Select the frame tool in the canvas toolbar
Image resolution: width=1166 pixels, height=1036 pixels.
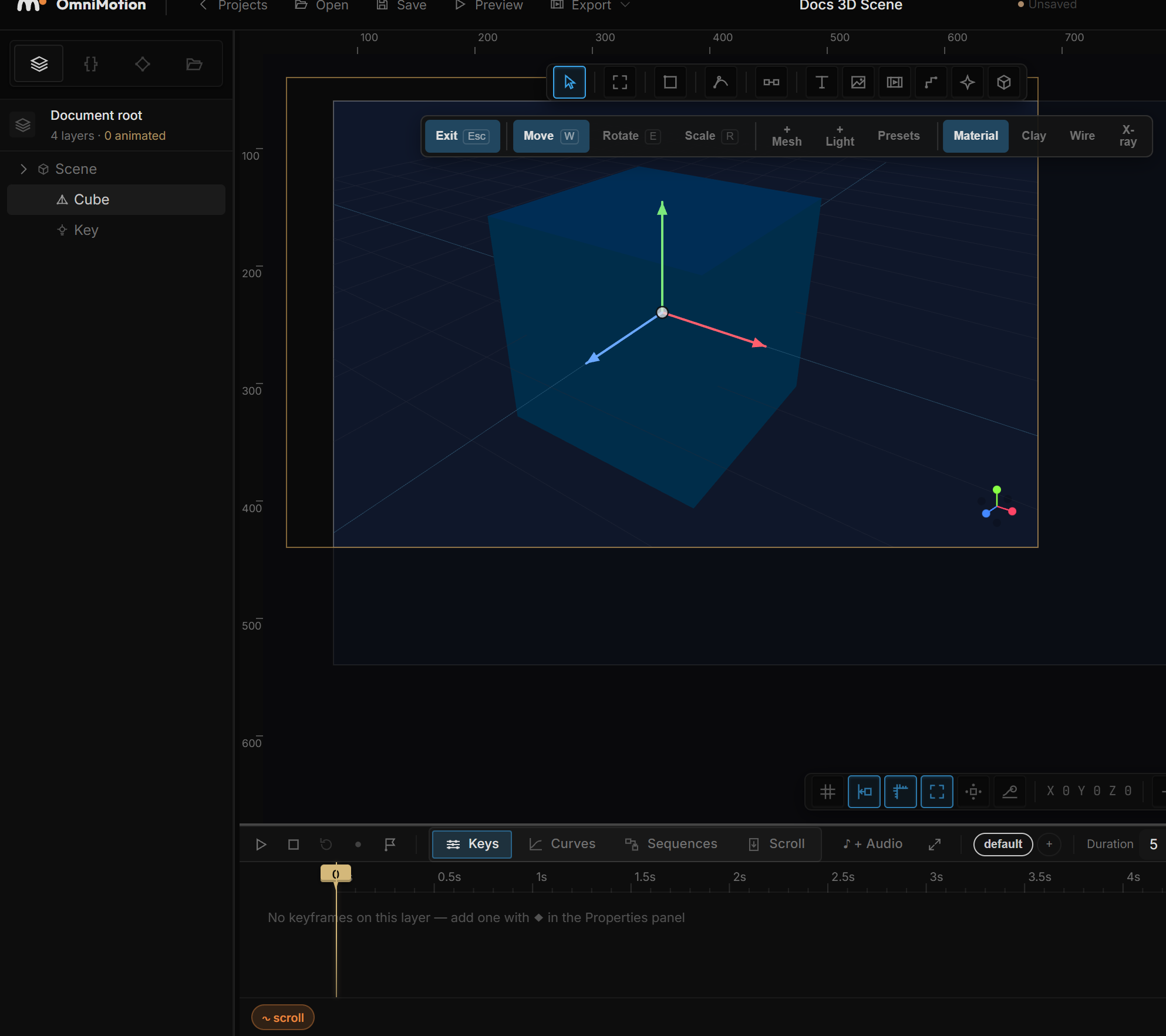click(x=619, y=82)
